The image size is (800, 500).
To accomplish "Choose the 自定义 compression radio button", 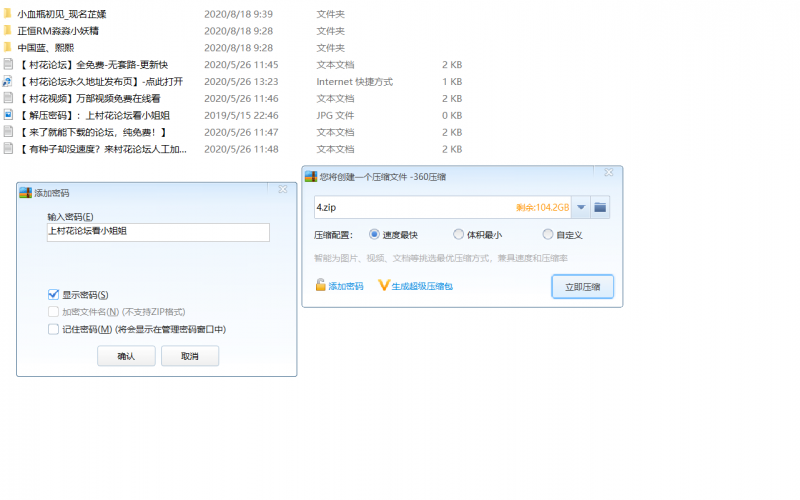I will coord(548,235).
